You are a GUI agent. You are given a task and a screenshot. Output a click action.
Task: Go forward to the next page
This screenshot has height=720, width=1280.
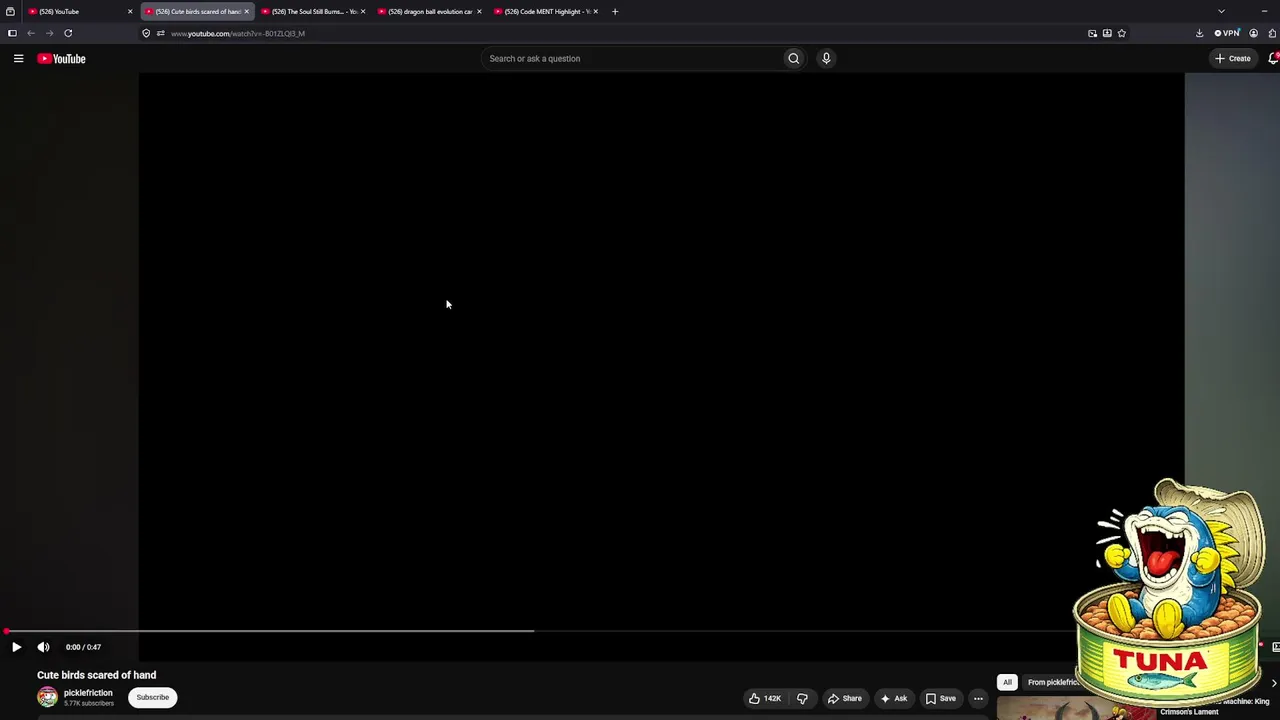tap(49, 33)
